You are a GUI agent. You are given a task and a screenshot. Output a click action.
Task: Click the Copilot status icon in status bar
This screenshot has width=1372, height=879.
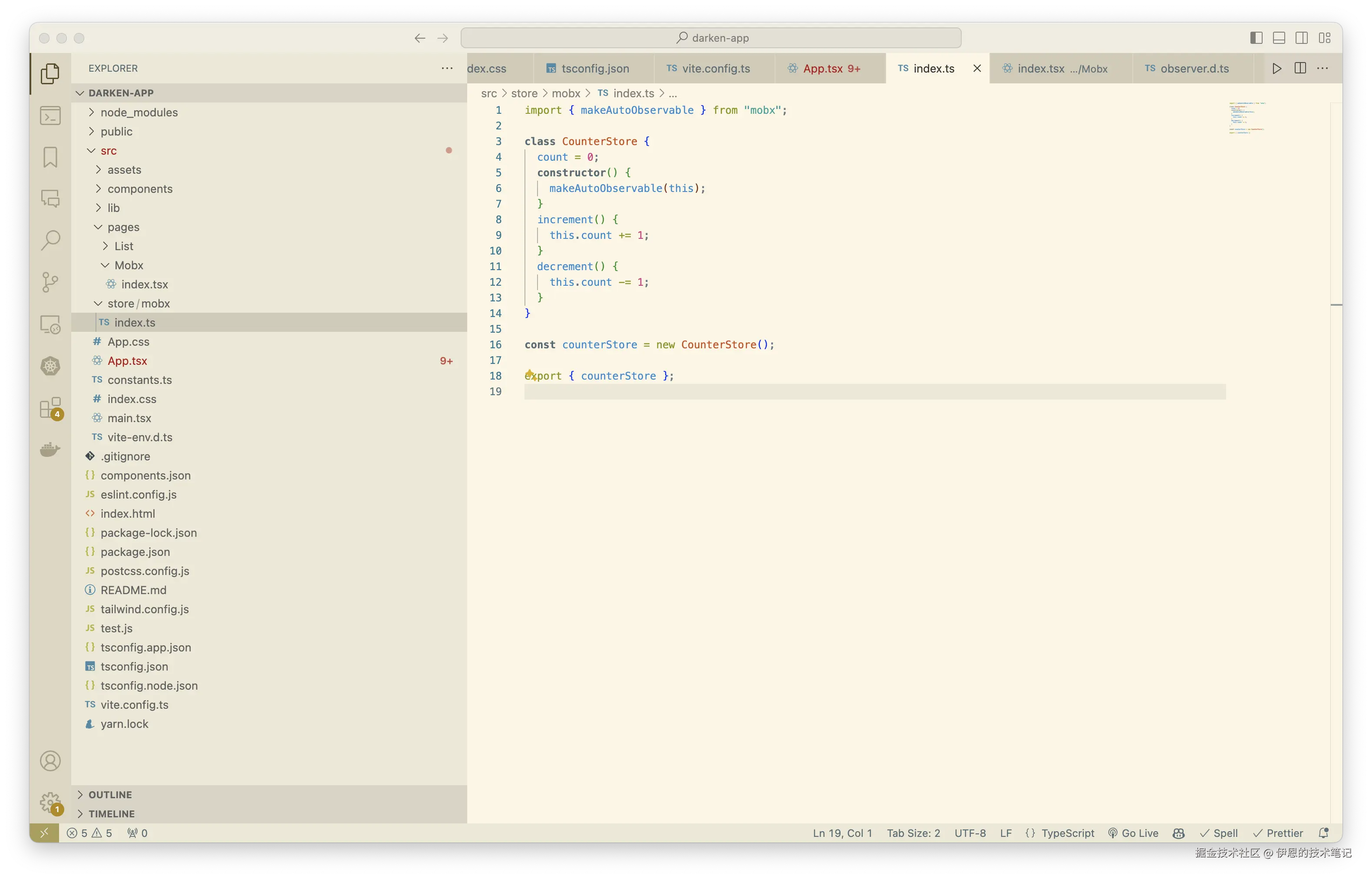coord(1179,833)
